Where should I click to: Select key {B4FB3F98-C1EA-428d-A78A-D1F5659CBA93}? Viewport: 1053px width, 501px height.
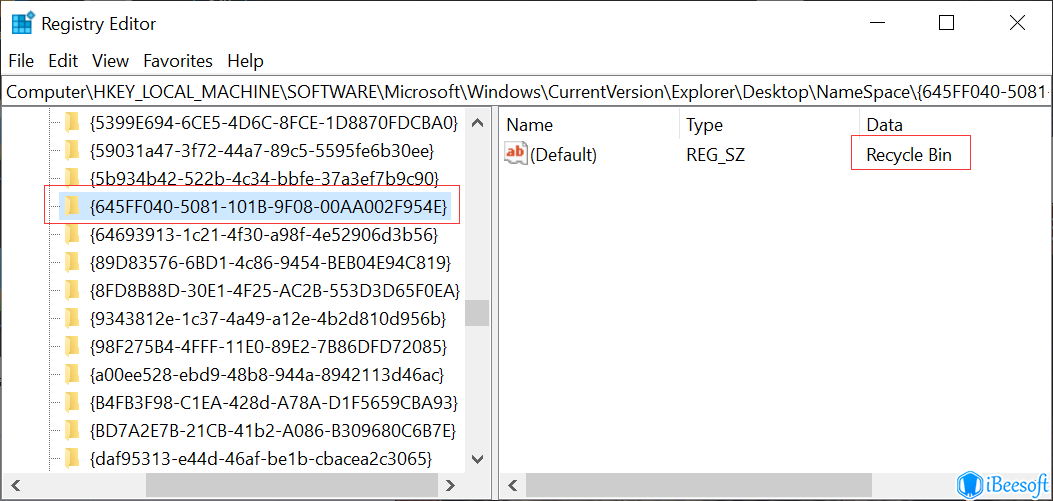coord(273,403)
